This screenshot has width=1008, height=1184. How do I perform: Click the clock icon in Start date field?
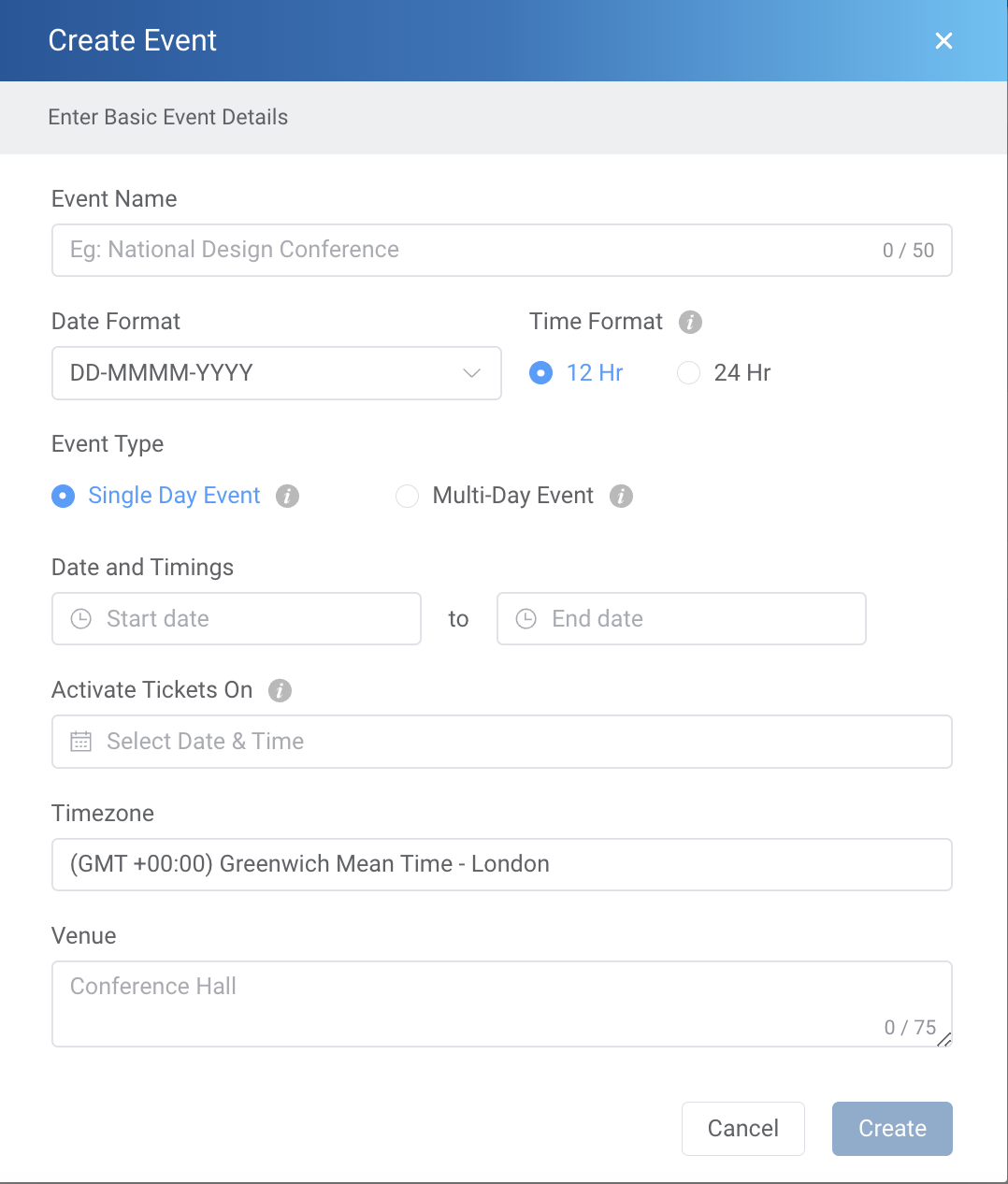tap(80, 618)
